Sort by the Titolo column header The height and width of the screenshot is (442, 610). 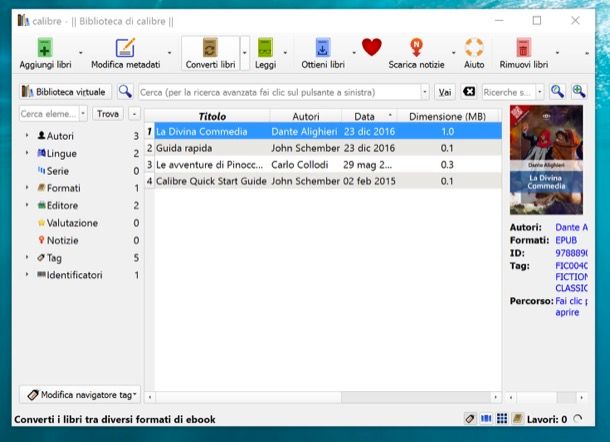(212, 116)
